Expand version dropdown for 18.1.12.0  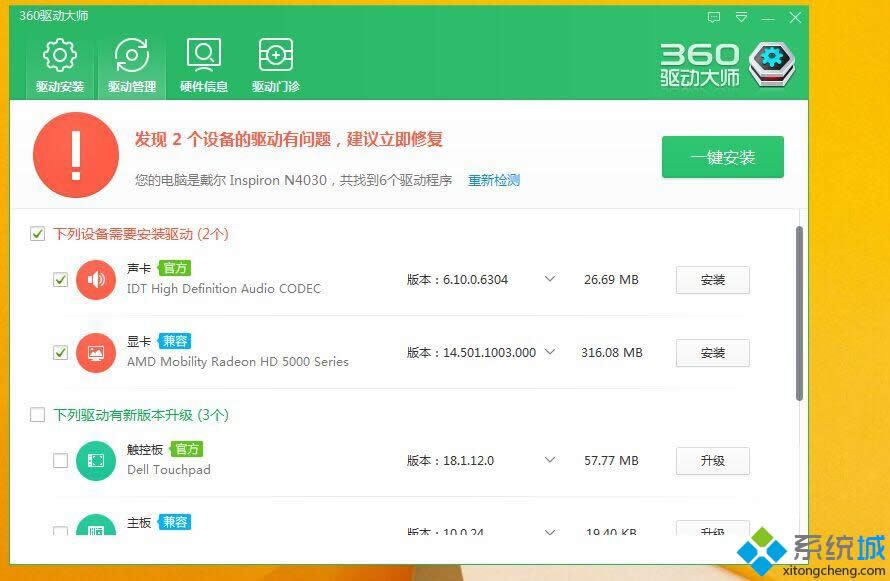[x=549, y=460]
